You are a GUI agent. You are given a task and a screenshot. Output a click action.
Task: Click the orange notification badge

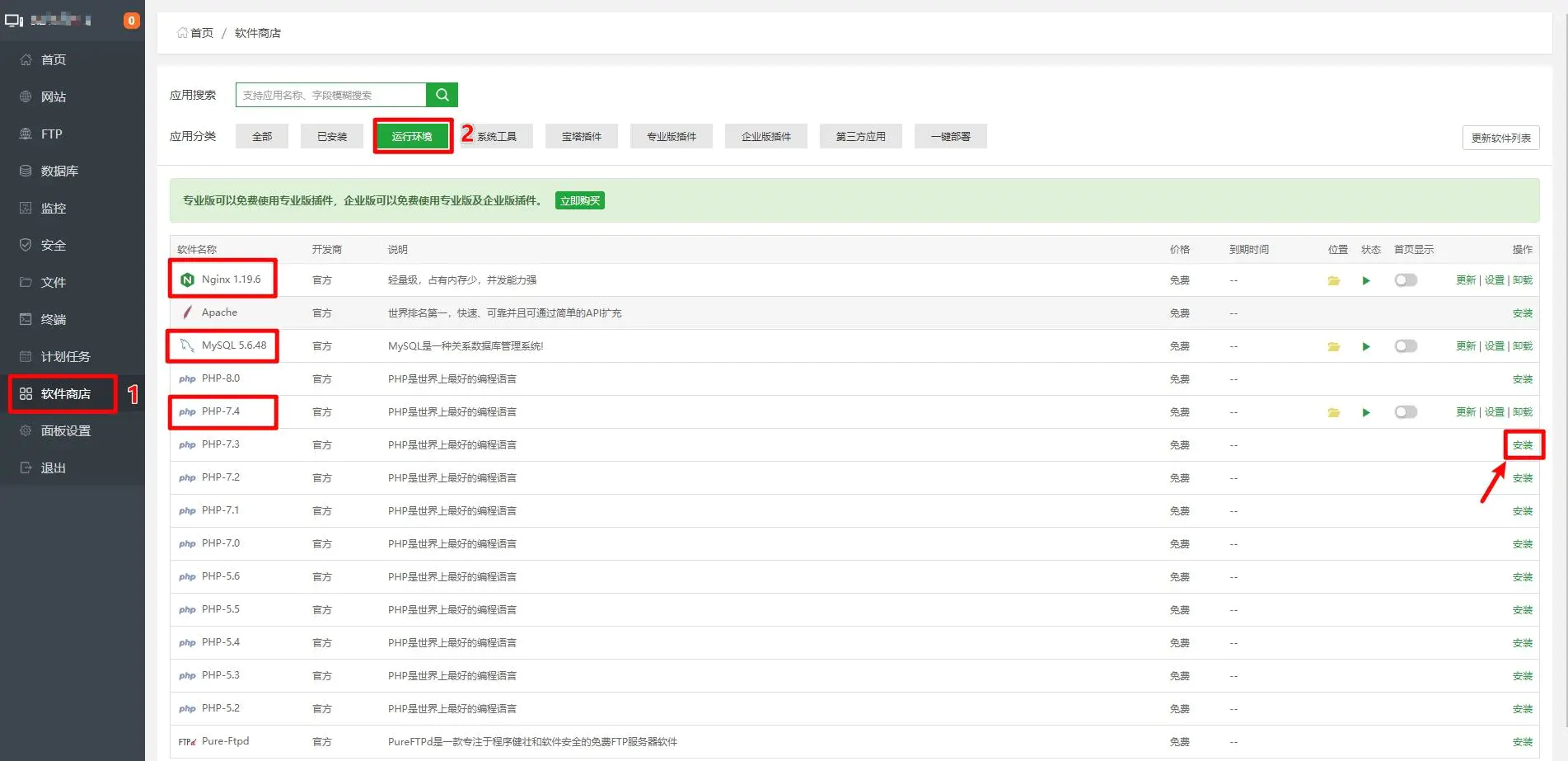131,21
